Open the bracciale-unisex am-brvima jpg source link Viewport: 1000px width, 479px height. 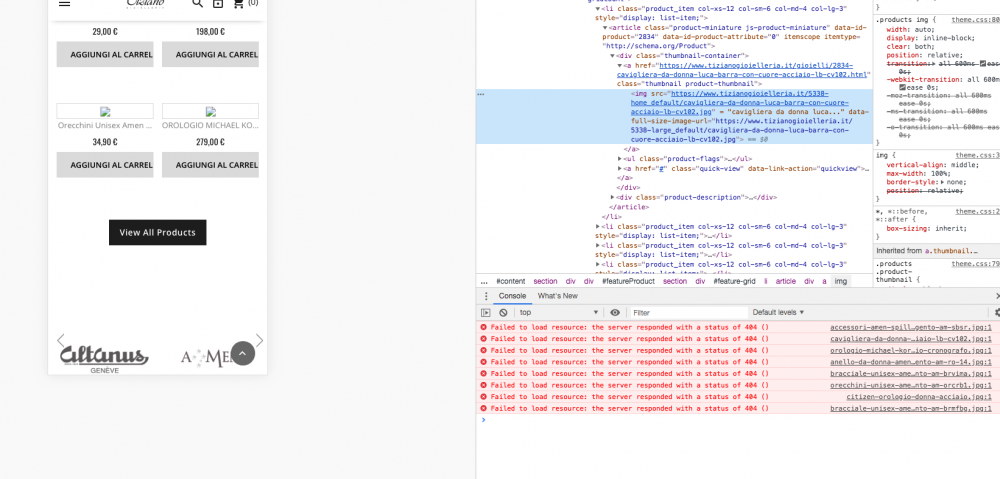tap(911, 374)
